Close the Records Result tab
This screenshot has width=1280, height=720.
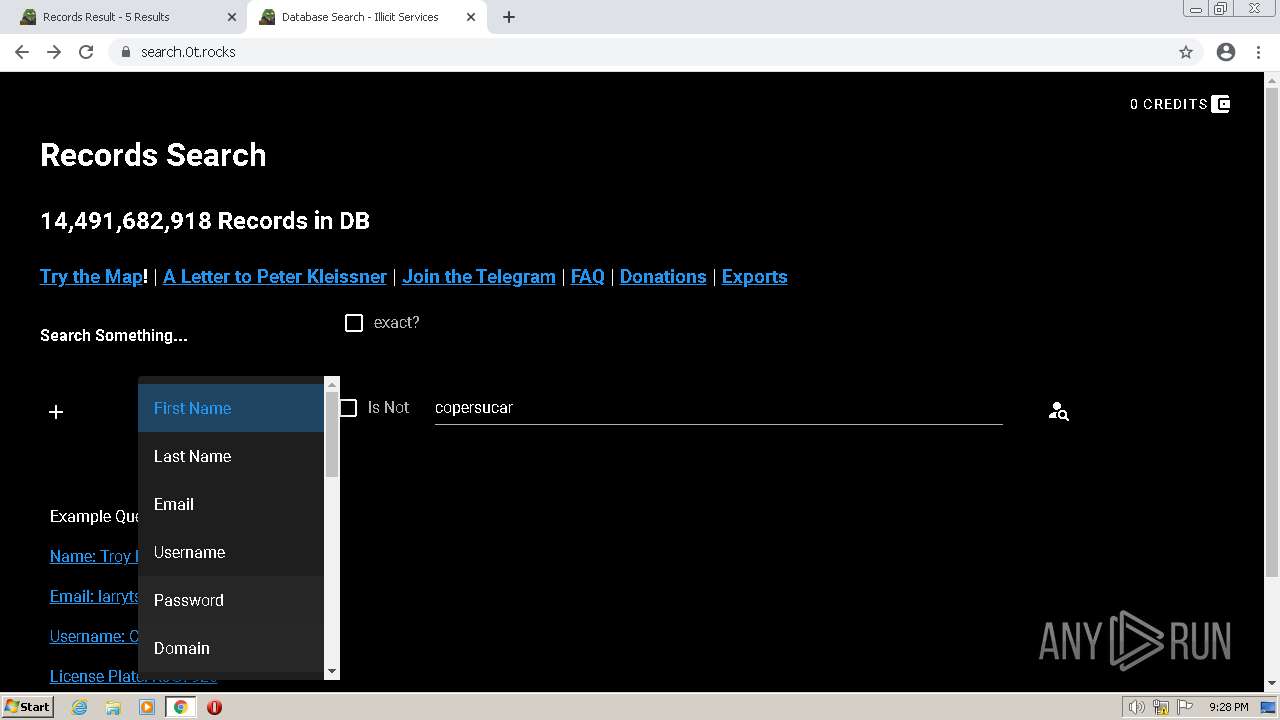point(232,17)
